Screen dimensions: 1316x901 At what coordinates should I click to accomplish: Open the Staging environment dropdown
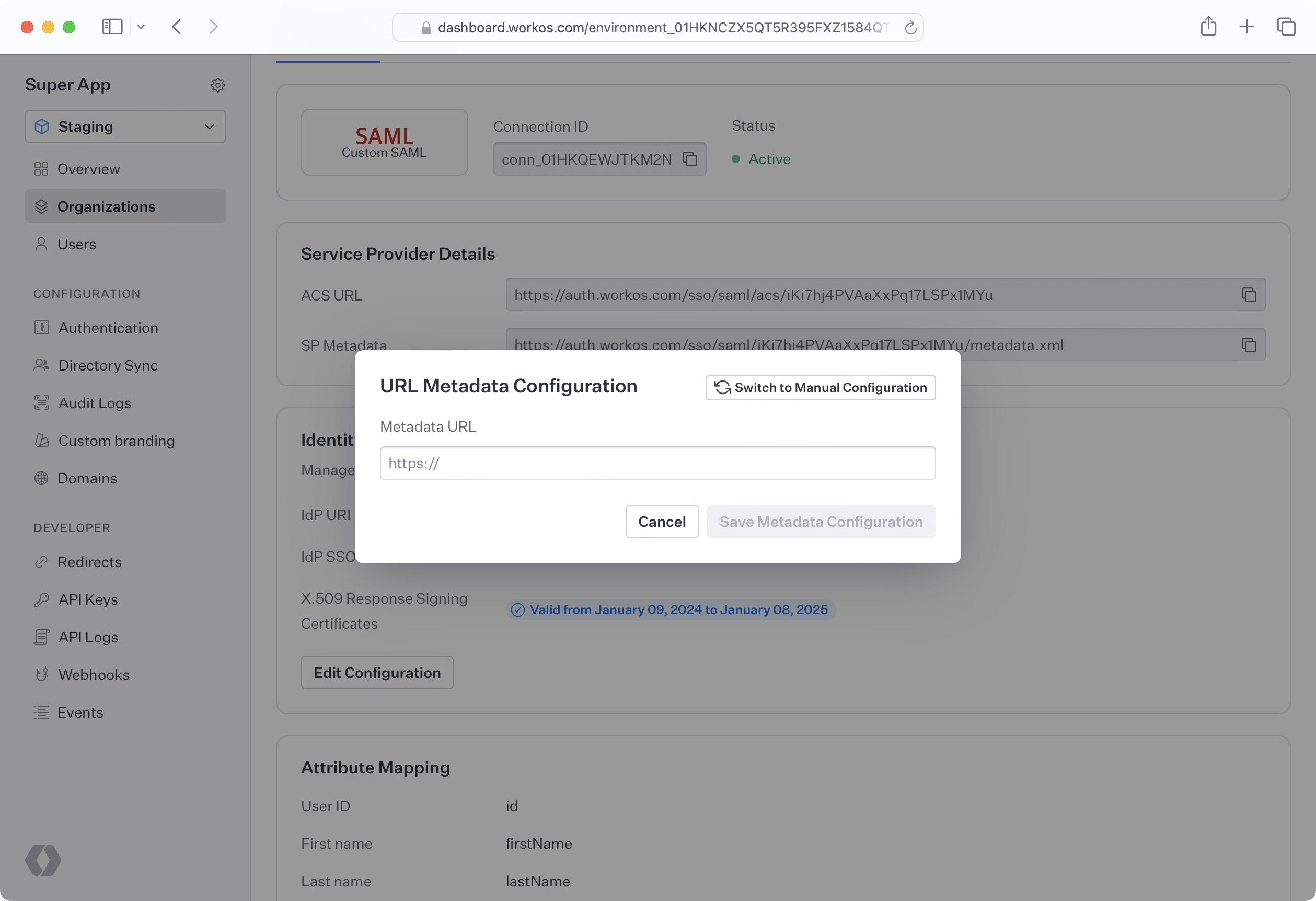[x=125, y=126]
